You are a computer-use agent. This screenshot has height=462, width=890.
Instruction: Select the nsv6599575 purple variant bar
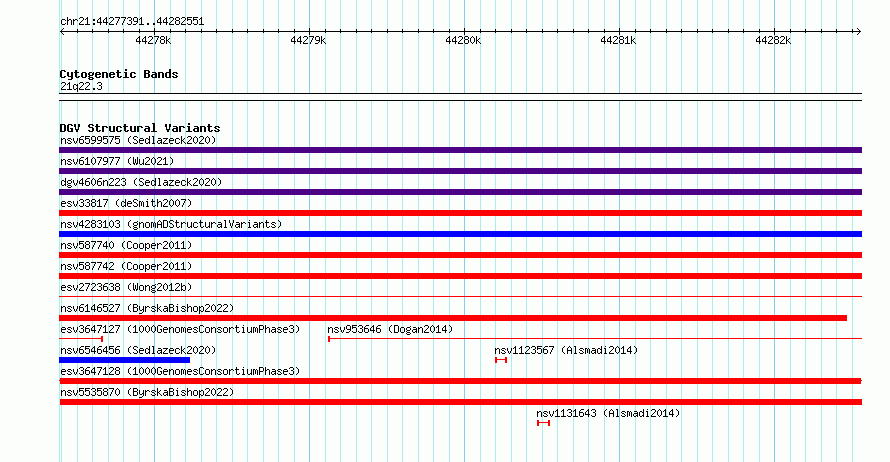460,150
